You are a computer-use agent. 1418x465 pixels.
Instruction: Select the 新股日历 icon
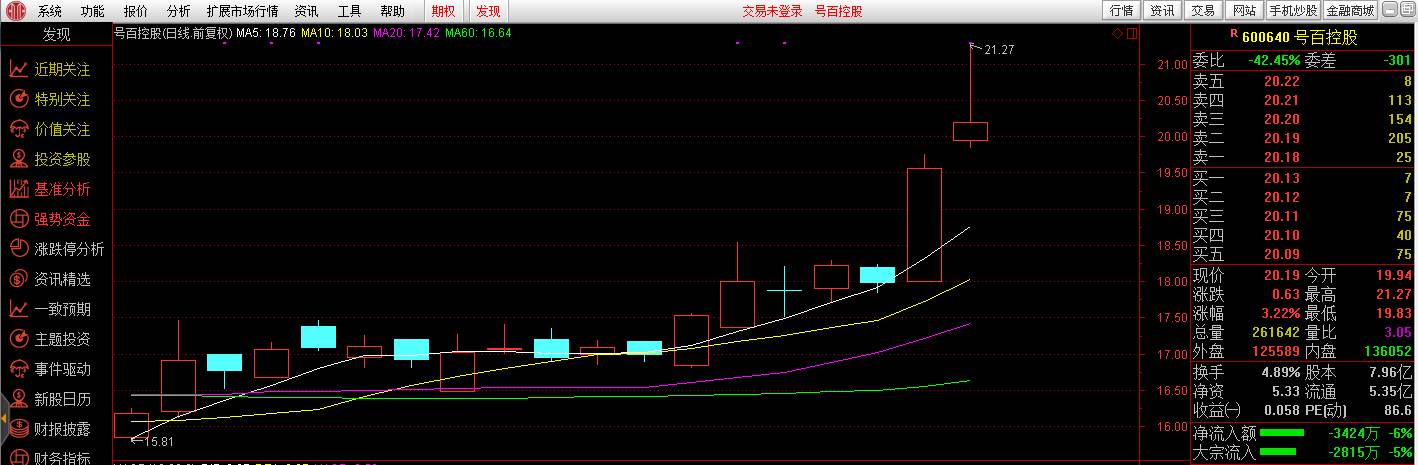tap(18, 400)
